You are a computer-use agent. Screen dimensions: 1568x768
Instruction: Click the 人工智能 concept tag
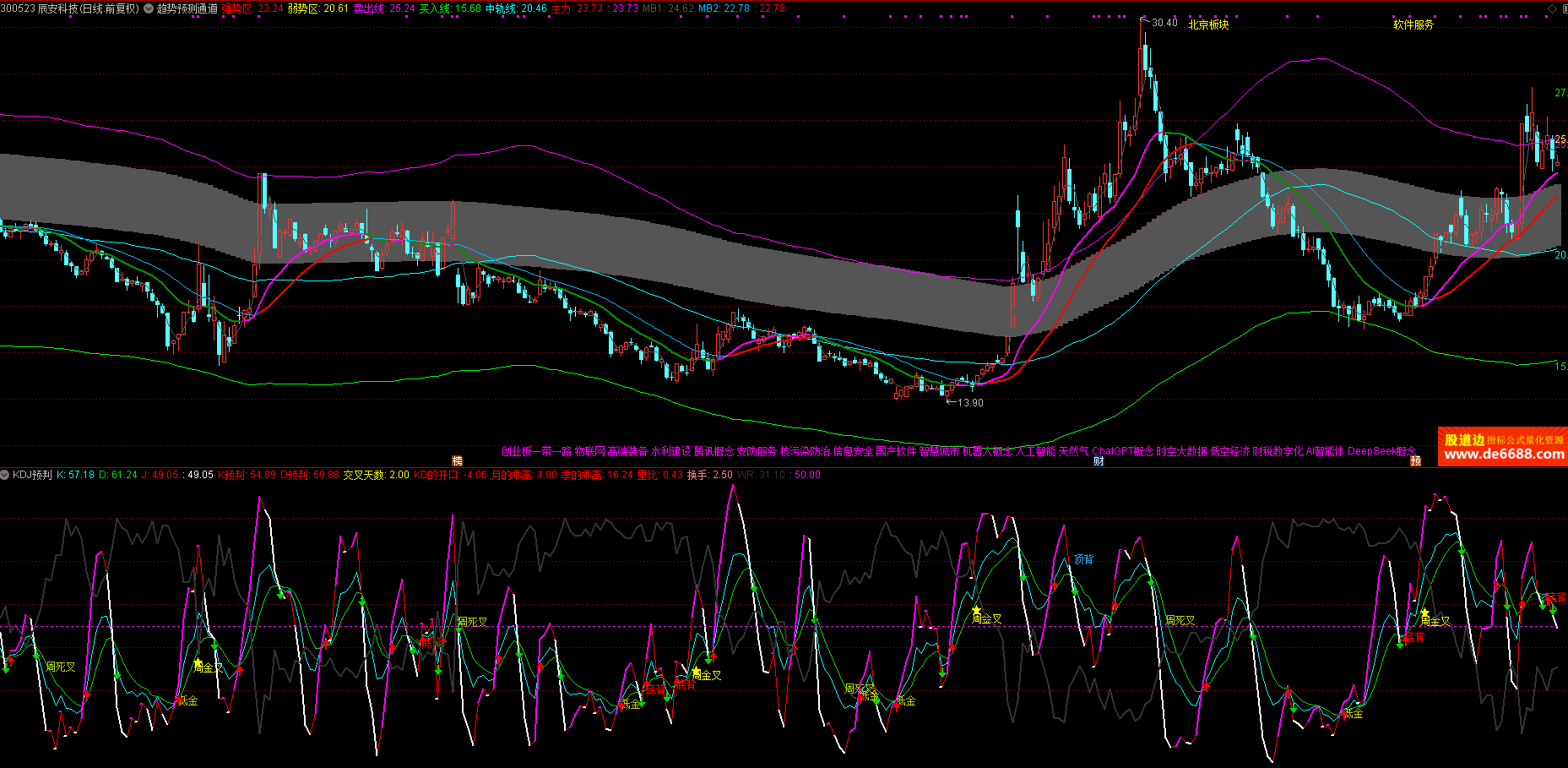[1035, 451]
